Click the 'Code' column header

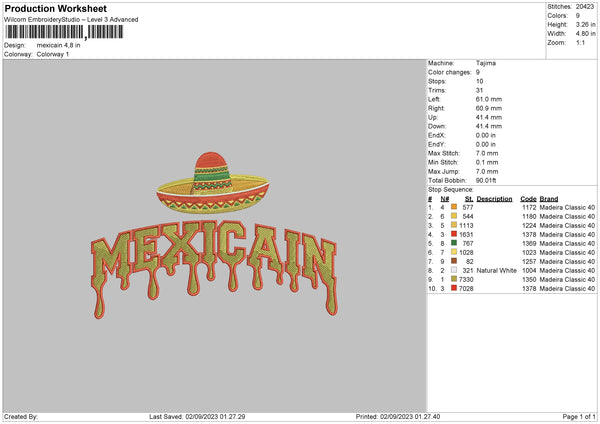[528, 199]
